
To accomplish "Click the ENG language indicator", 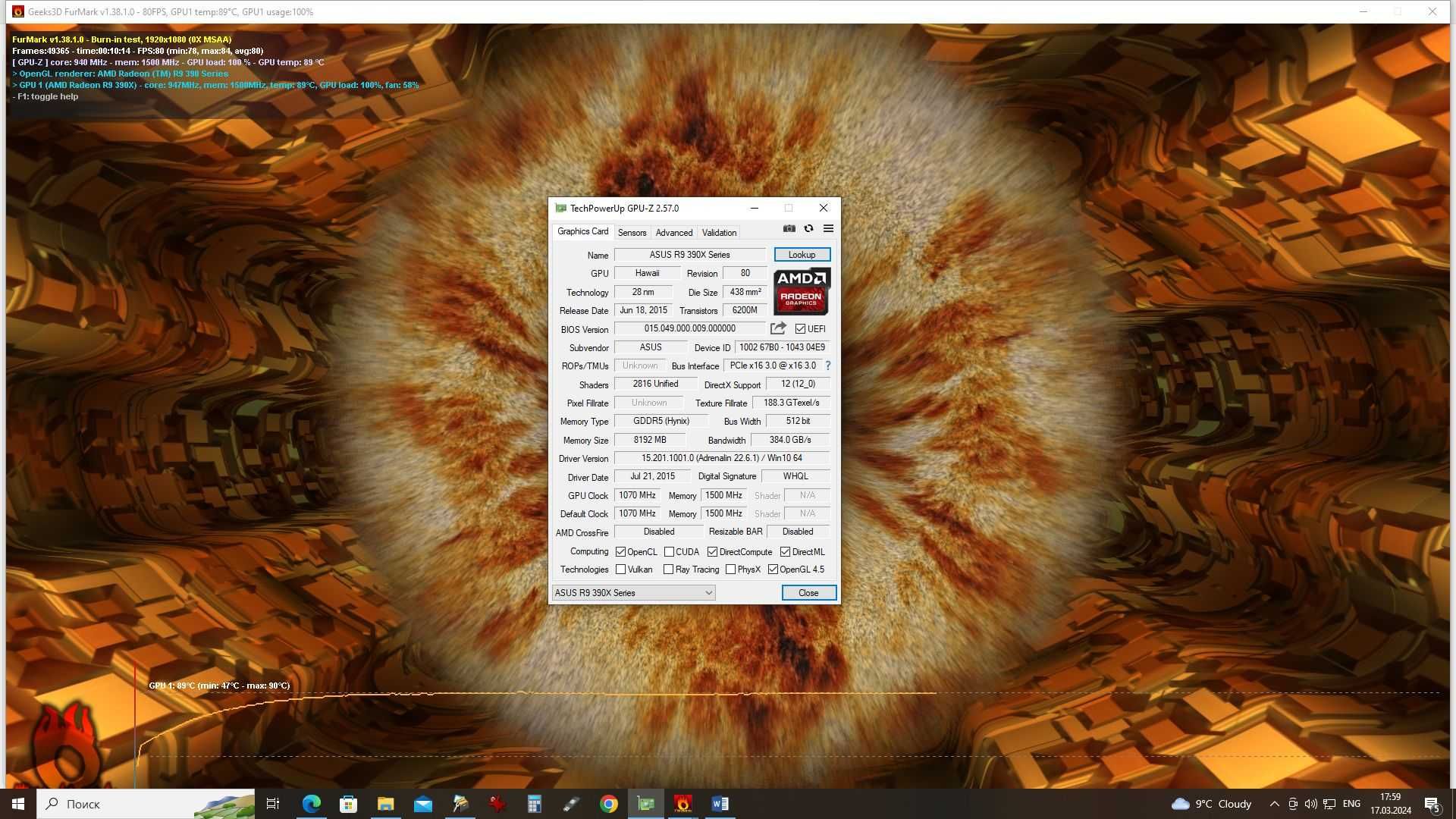I will [1351, 804].
